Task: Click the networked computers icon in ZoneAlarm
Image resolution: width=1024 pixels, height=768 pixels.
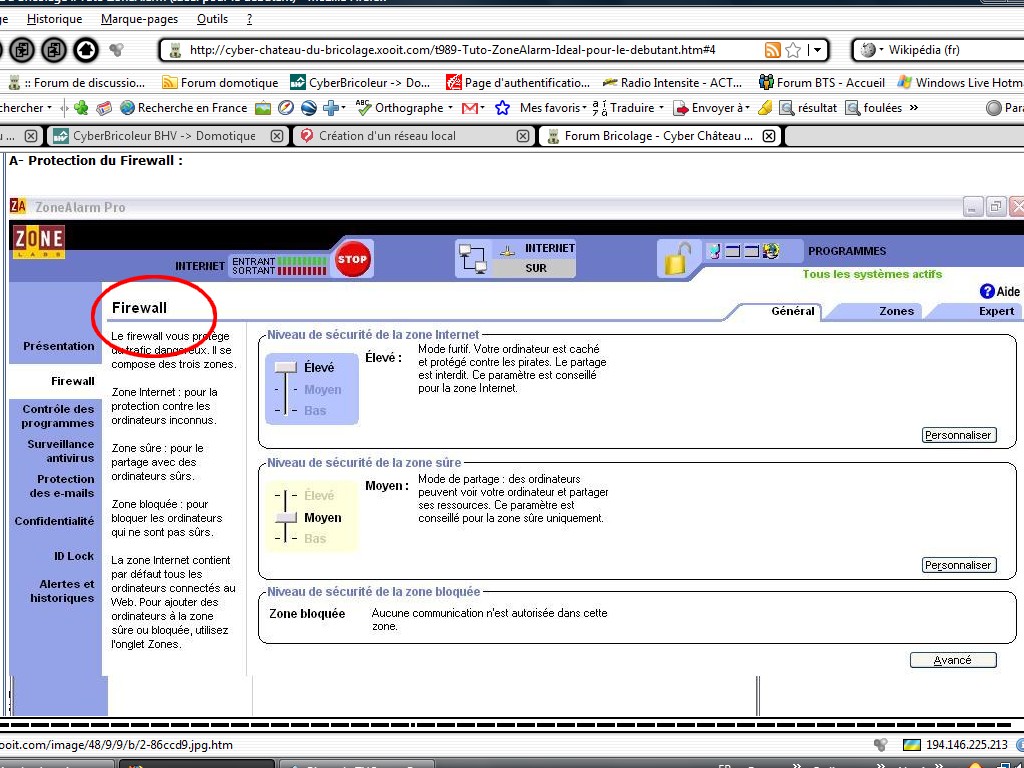Action: click(473, 259)
